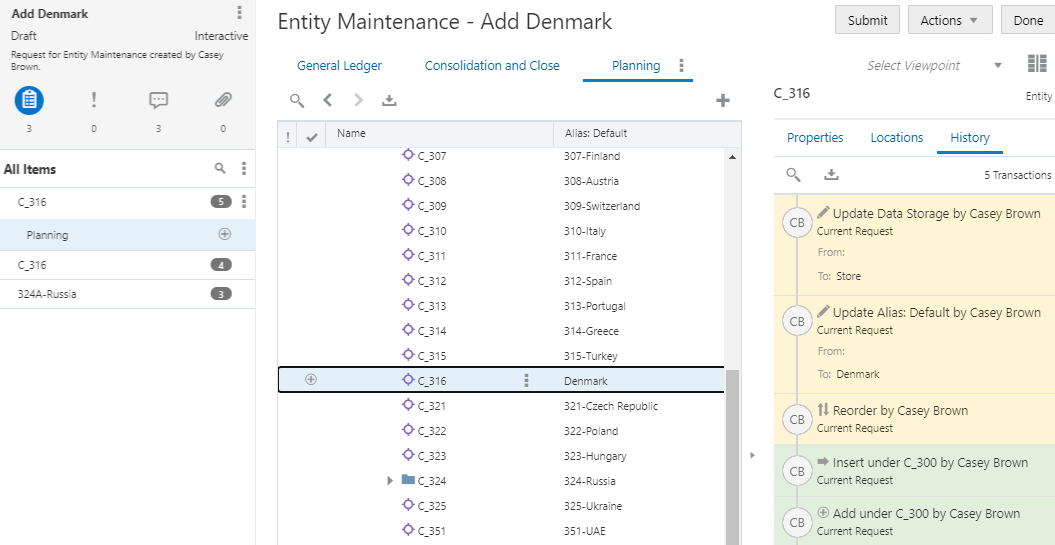Click the validation issues exclamation icon
The image size is (1055, 545).
[94, 100]
